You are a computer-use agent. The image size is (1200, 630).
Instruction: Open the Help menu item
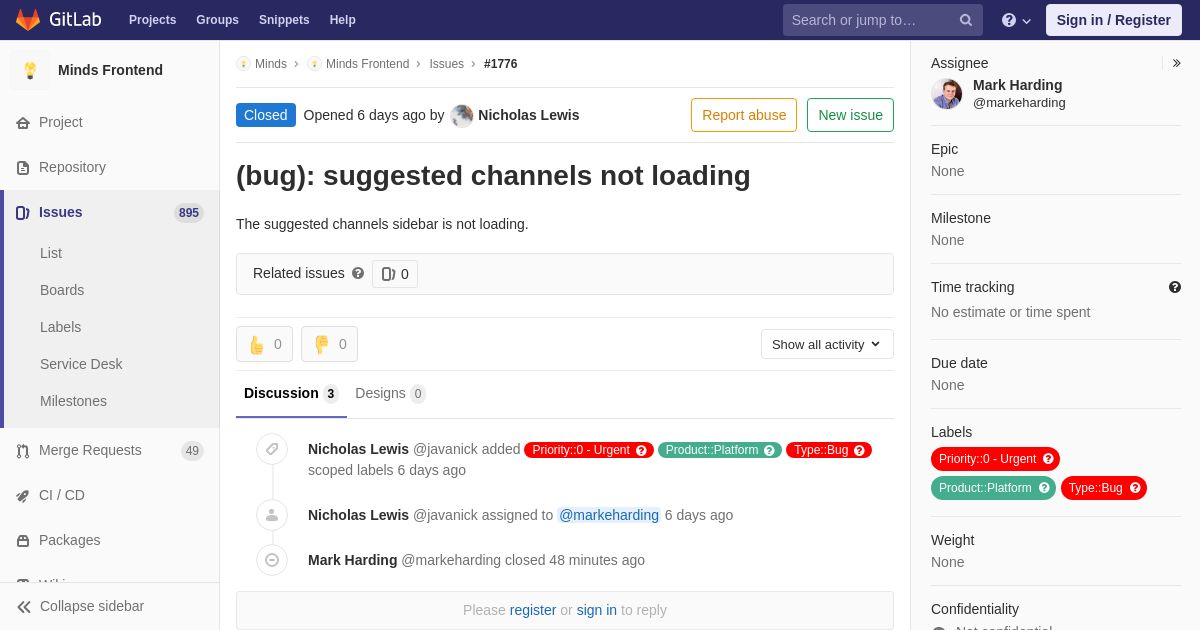343,20
